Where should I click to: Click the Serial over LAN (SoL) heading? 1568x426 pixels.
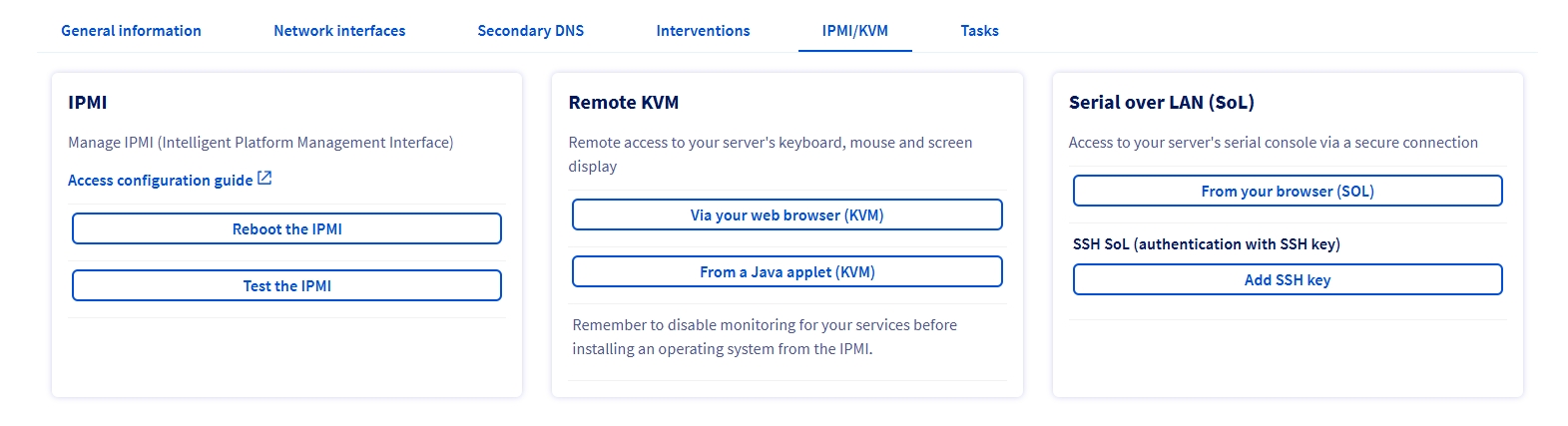1161,103
